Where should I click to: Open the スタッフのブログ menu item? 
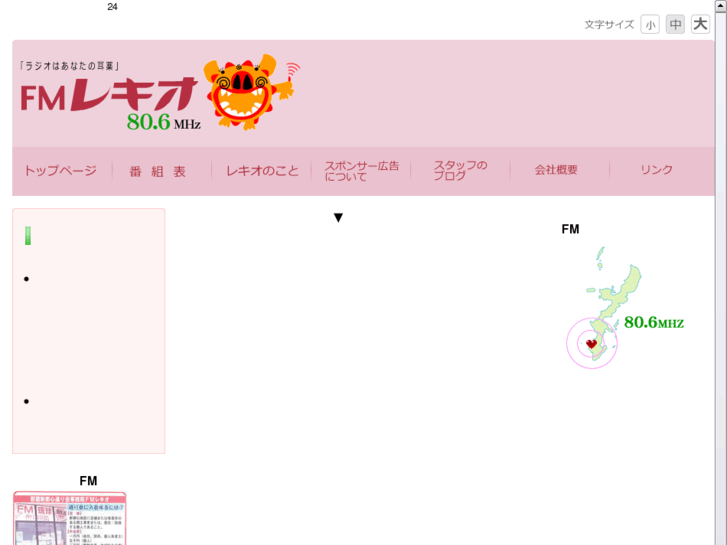click(460, 171)
